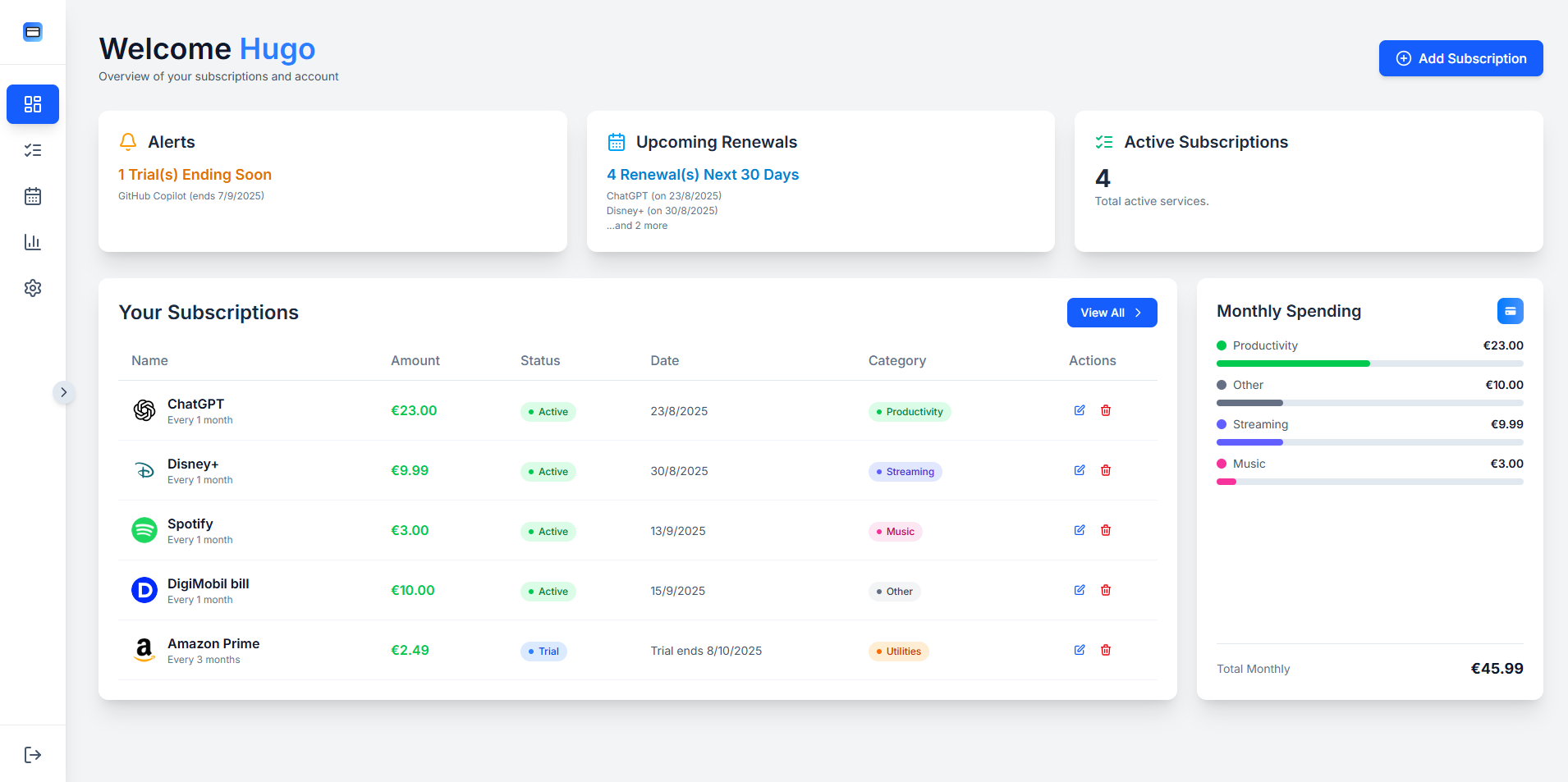The height and width of the screenshot is (782, 1568).
Task: Click the Total Monthly €45.99 value
Action: [1497, 669]
